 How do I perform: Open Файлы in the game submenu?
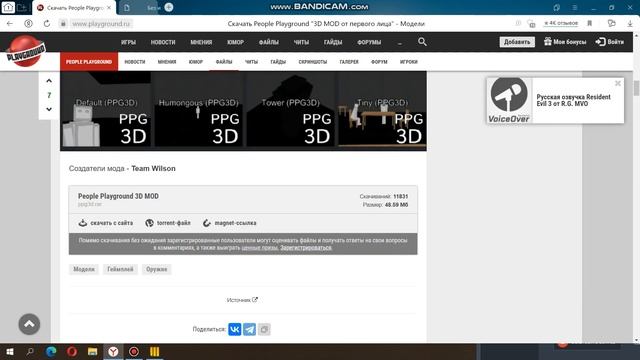pyautogui.click(x=224, y=62)
